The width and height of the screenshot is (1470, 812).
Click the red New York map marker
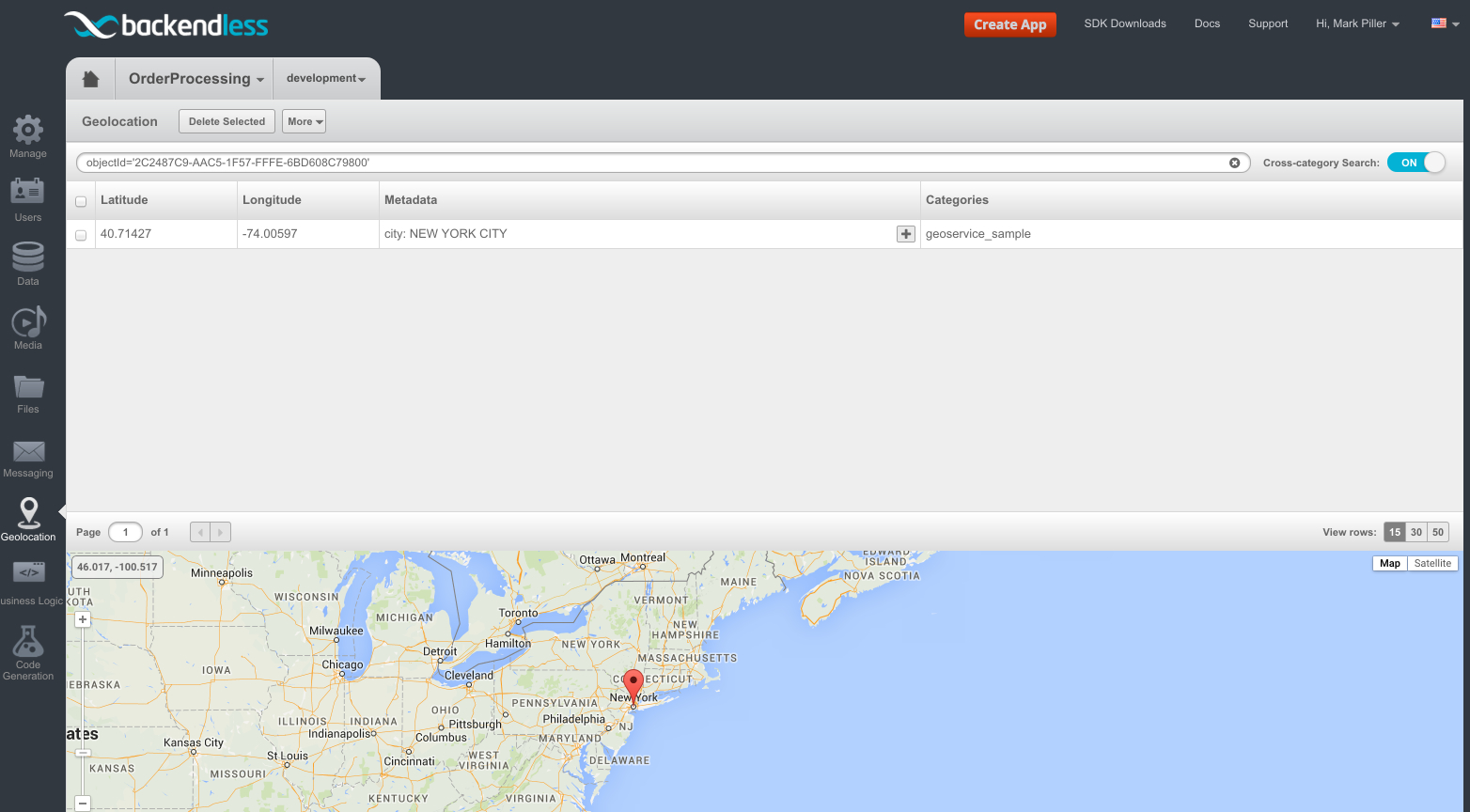(x=633, y=686)
